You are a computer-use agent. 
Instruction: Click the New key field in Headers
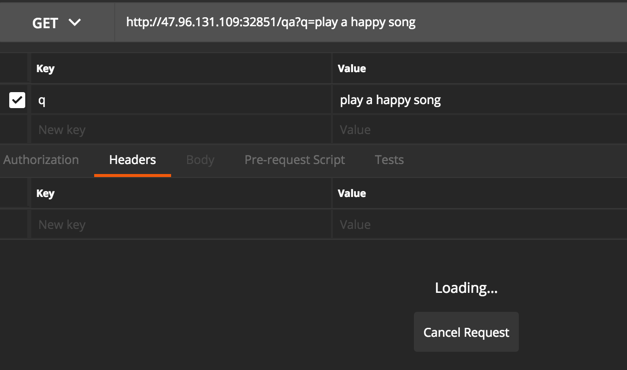(181, 224)
